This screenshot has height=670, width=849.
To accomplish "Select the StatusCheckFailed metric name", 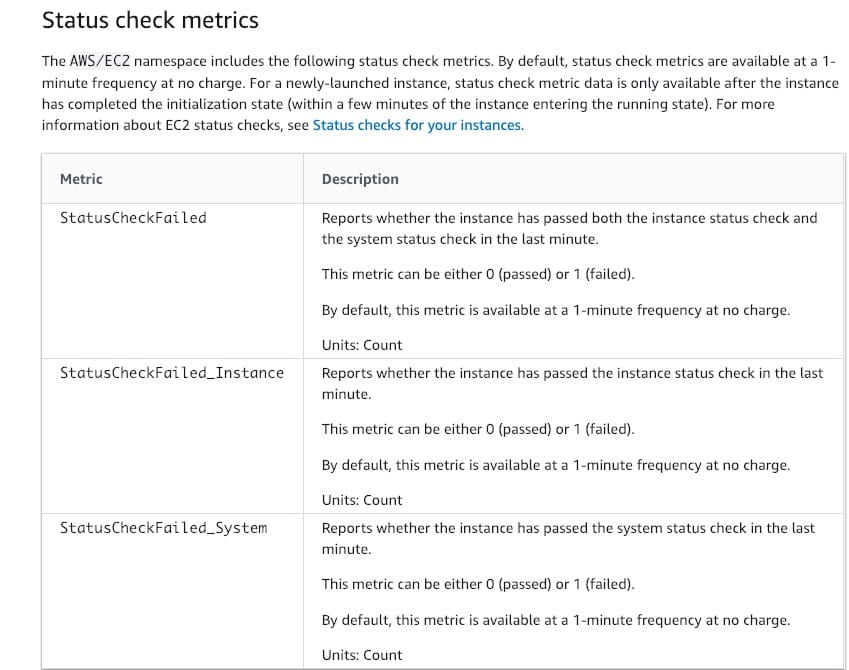I will (x=133, y=218).
